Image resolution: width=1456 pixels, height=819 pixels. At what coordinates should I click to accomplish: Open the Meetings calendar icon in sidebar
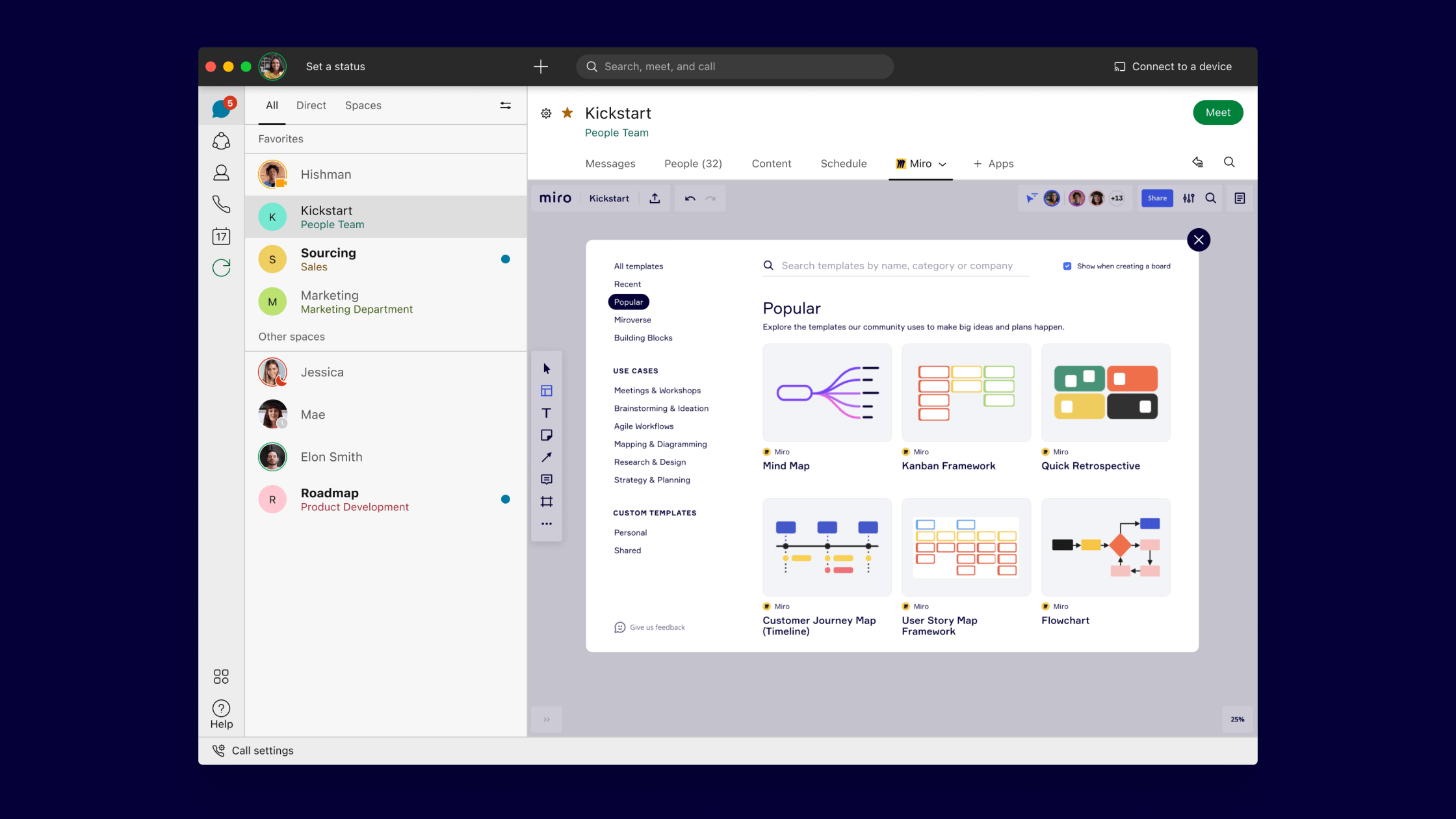point(221,236)
